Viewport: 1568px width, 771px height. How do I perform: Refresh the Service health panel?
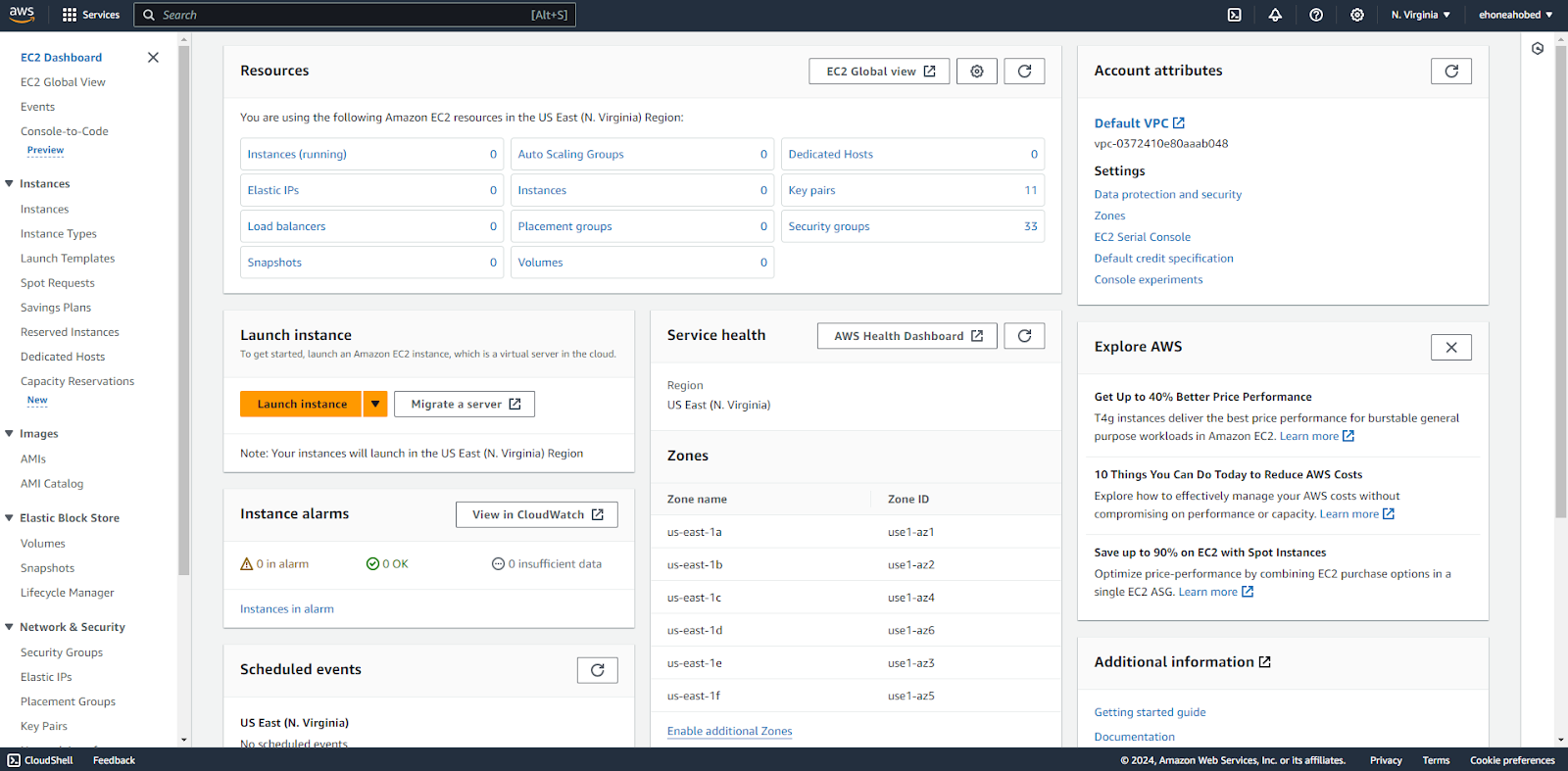click(x=1024, y=336)
